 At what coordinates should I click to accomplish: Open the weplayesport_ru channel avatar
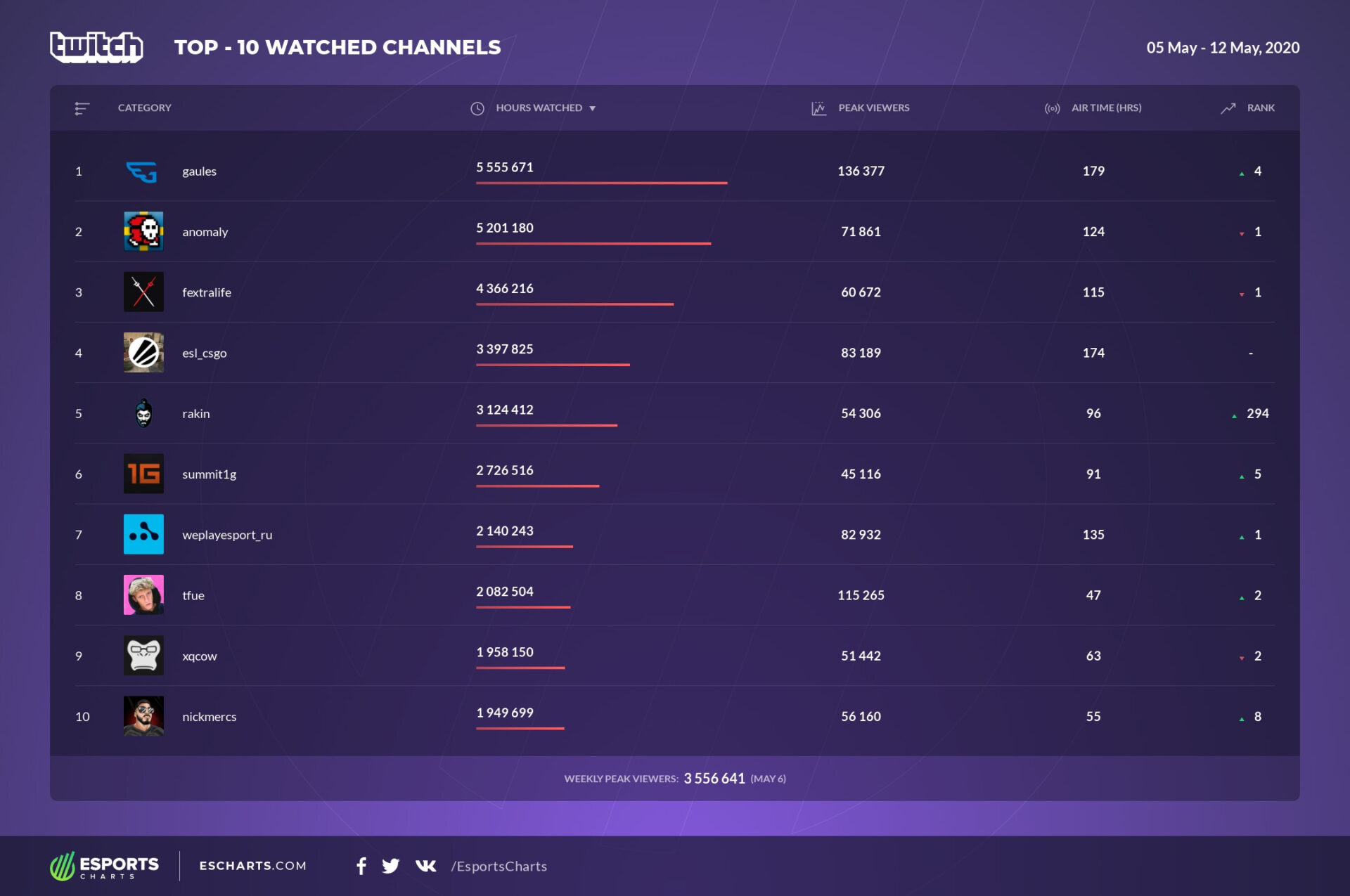click(x=143, y=534)
